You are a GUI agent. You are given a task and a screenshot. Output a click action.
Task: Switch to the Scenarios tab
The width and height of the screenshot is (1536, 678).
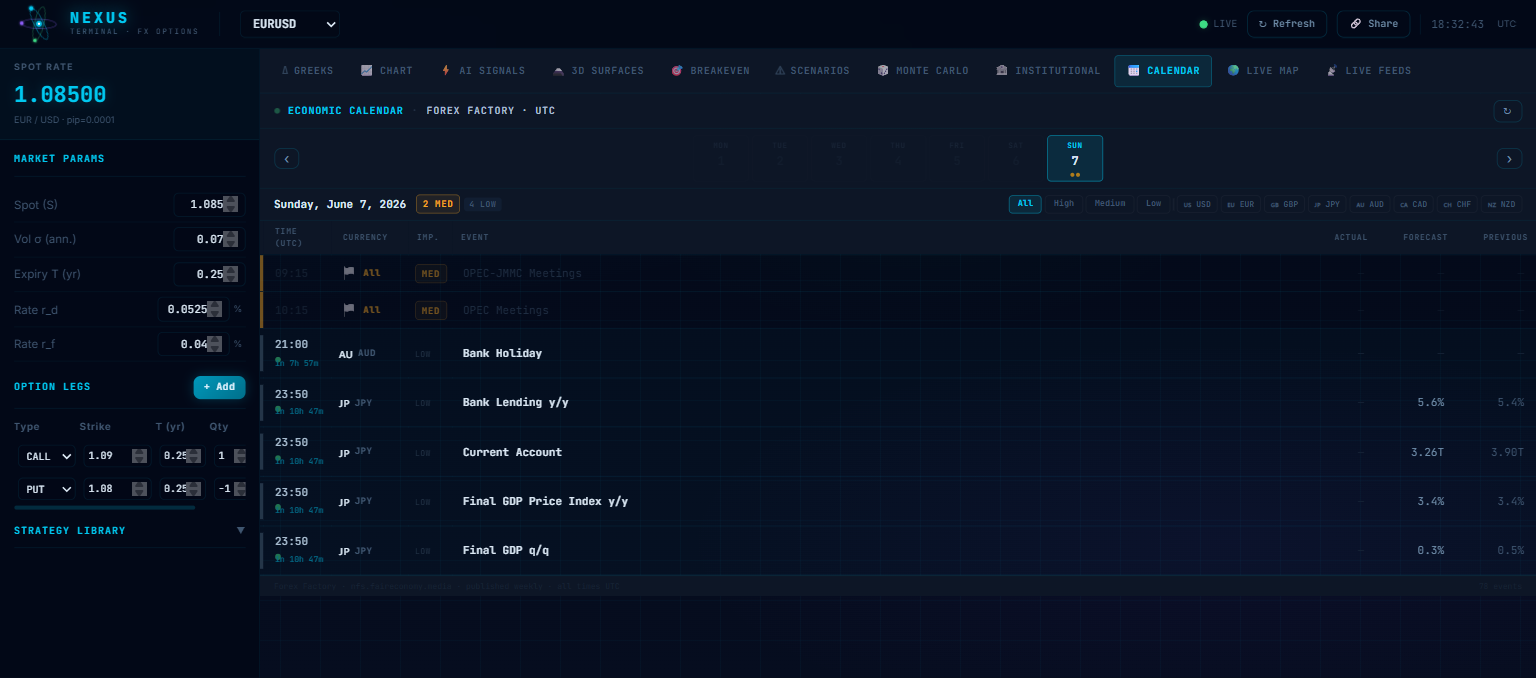[x=812, y=71]
